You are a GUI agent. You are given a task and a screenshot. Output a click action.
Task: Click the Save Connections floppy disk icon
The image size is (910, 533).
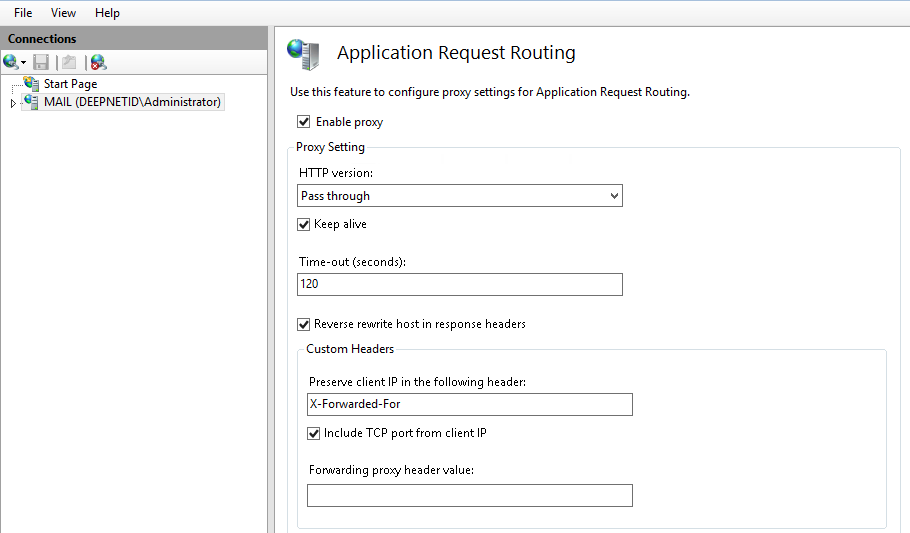(41, 62)
